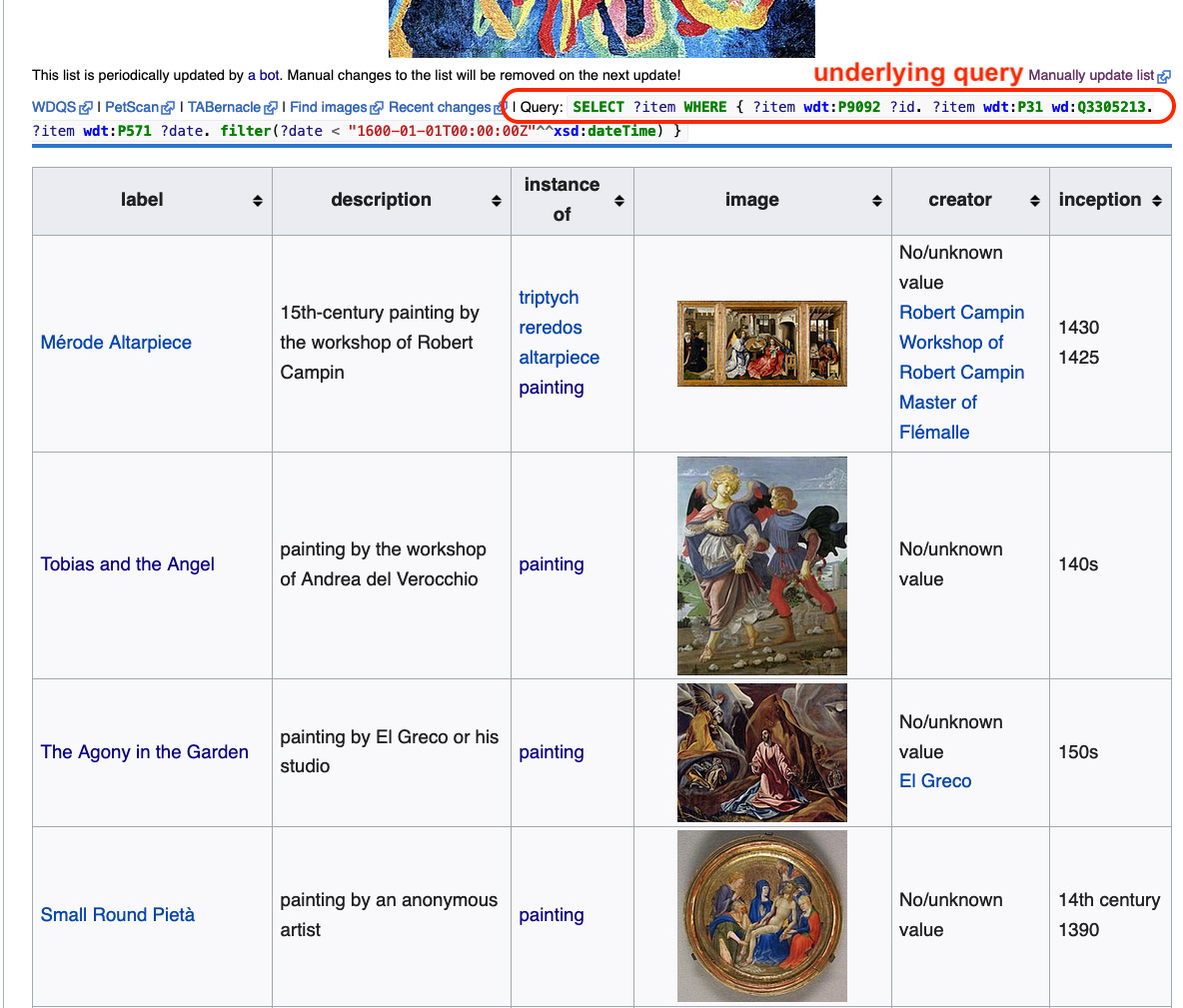The width and height of the screenshot is (1183, 1008).
Task: Click Find images link
Action: click(329, 107)
